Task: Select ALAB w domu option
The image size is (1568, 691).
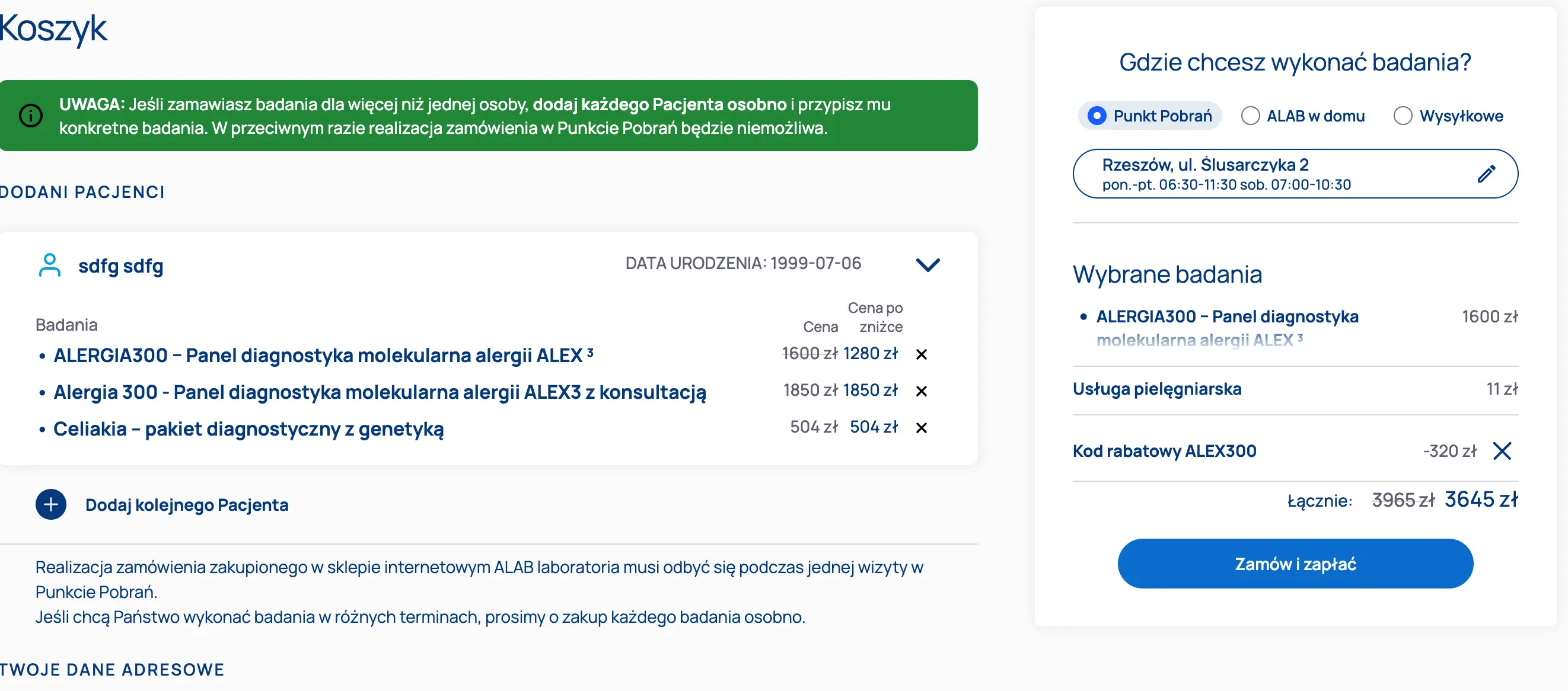Action: point(1250,116)
